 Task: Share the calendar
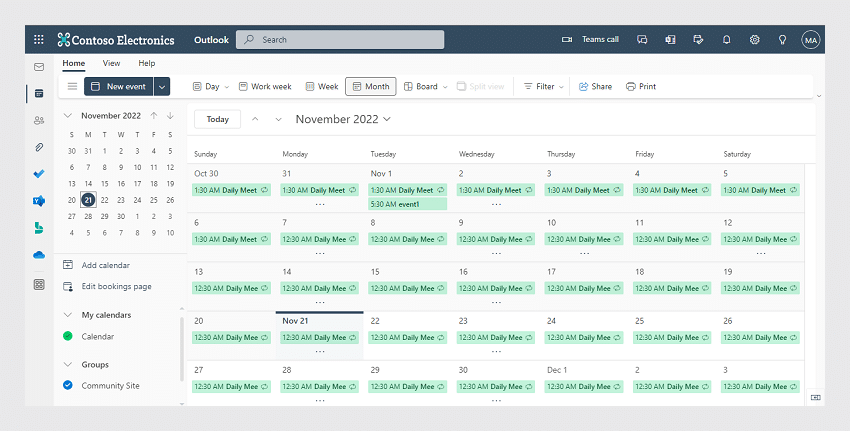(595, 86)
